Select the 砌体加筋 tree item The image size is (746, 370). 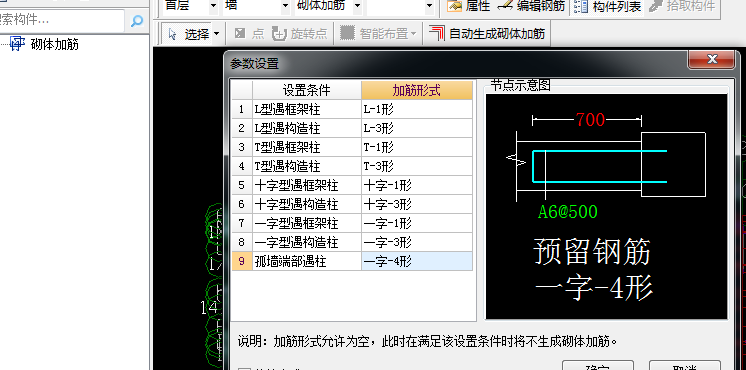(x=55, y=45)
